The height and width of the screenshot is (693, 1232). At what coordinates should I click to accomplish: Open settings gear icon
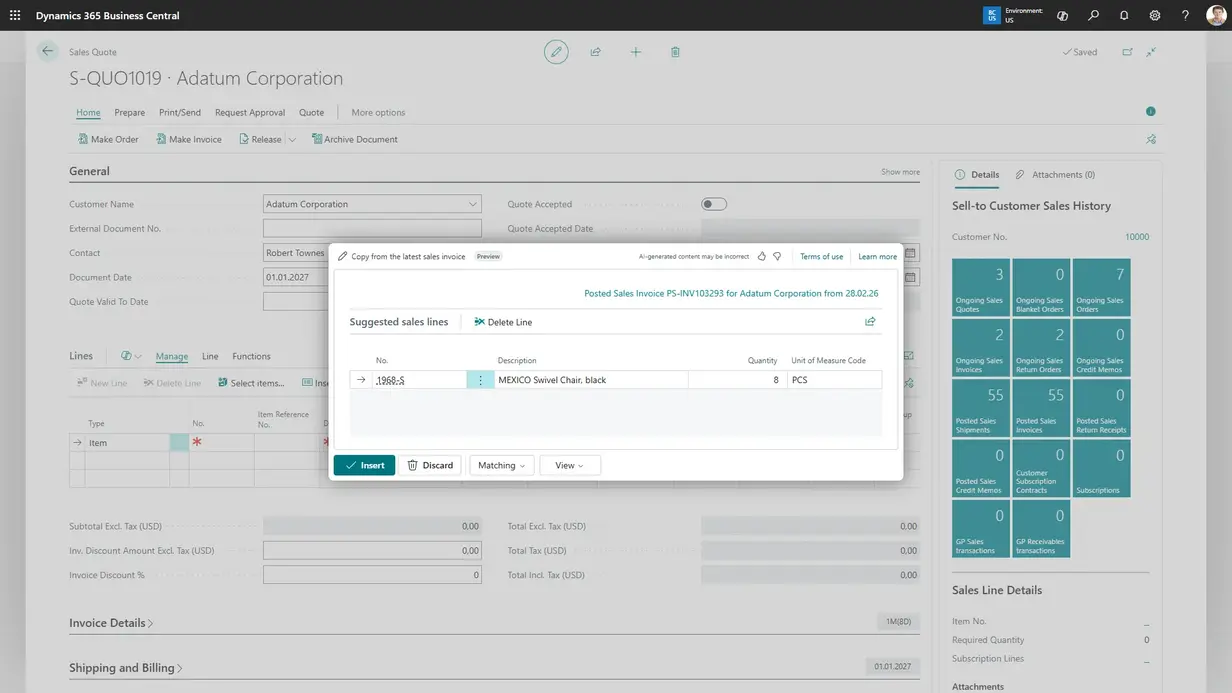click(x=1155, y=16)
